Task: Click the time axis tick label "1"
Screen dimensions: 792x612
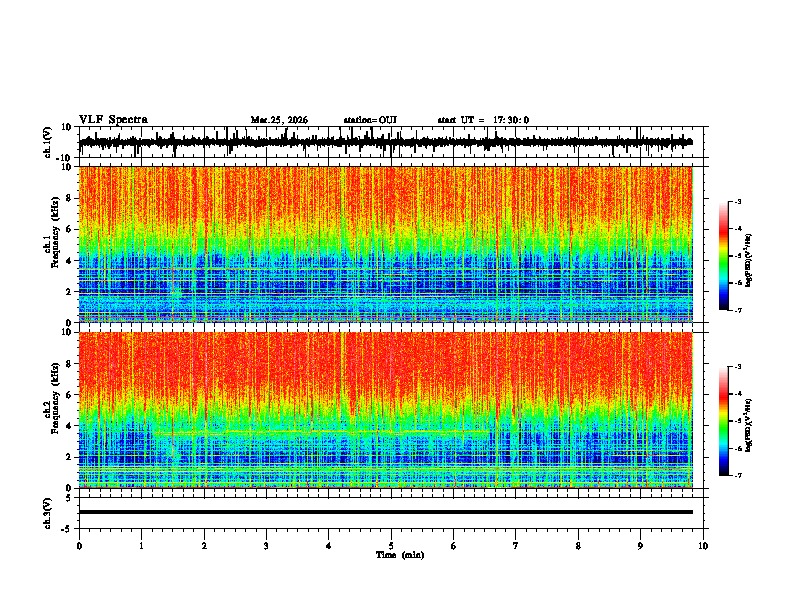Action: tap(141, 546)
